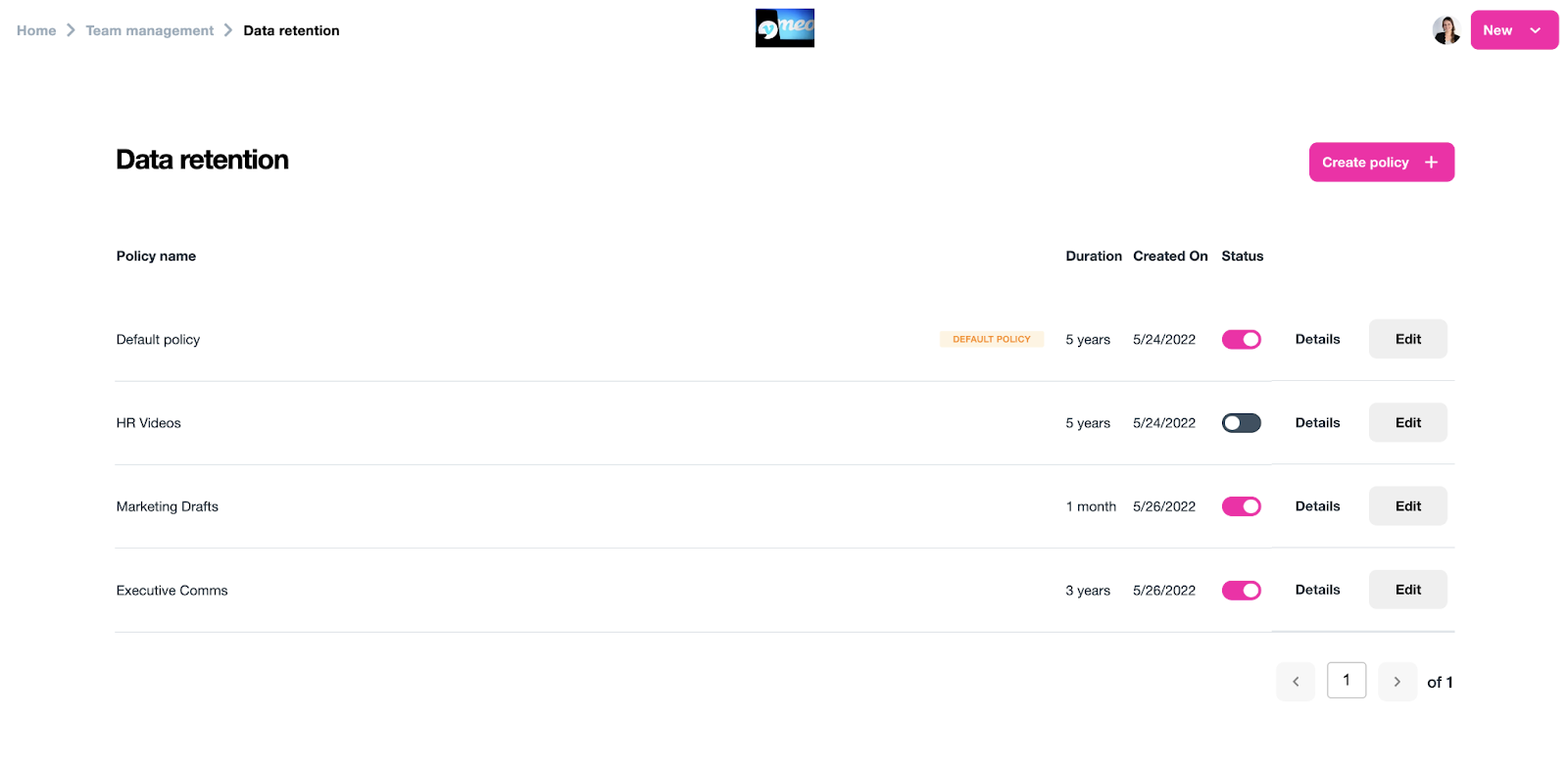Go to next page arrow
1568x765 pixels.
[x=1396, y=682]
